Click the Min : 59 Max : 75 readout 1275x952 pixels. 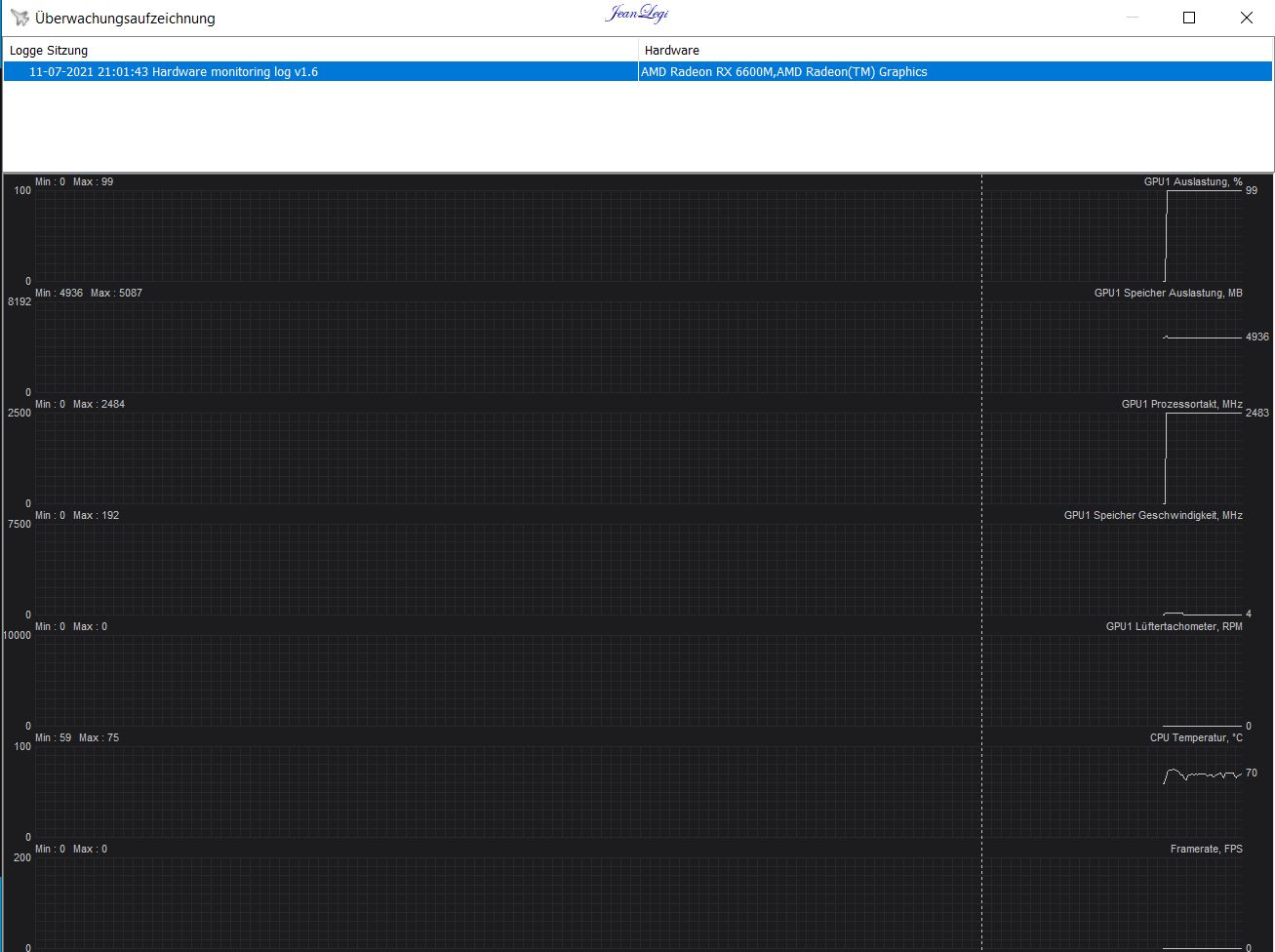77,737
